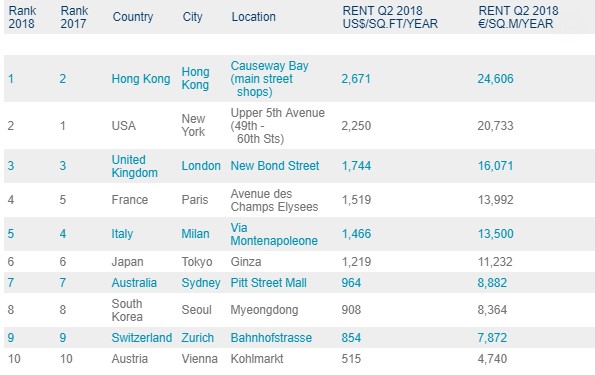Select 'Pitt Street Mall' location

point(268,283)
